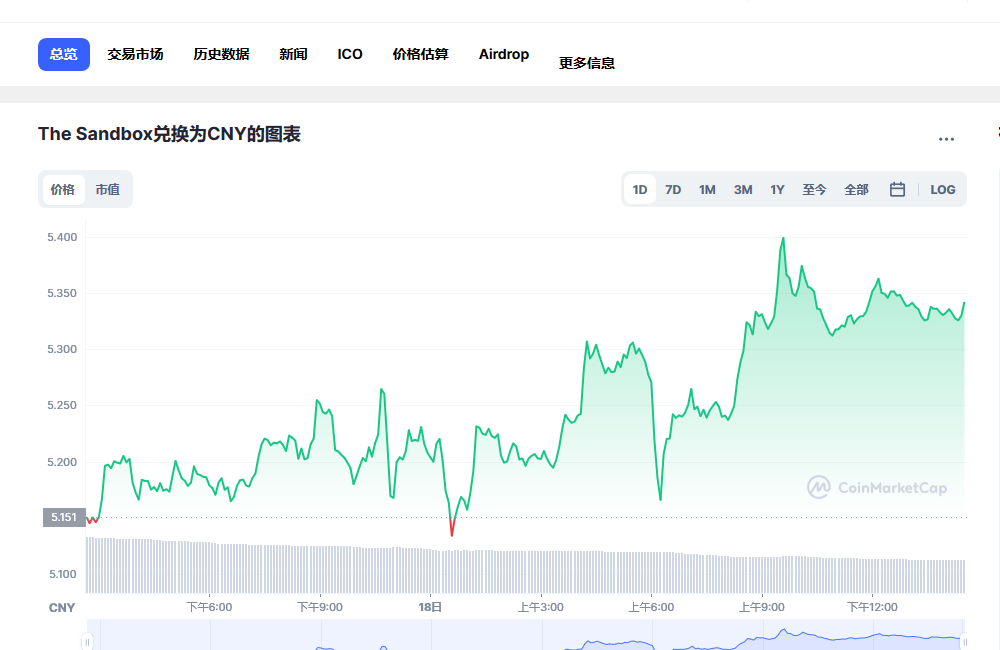The width and height of the screenshot is (1000, 650).
Task: Click the 上午9:00 time axis label
Action: coord(761,607)
